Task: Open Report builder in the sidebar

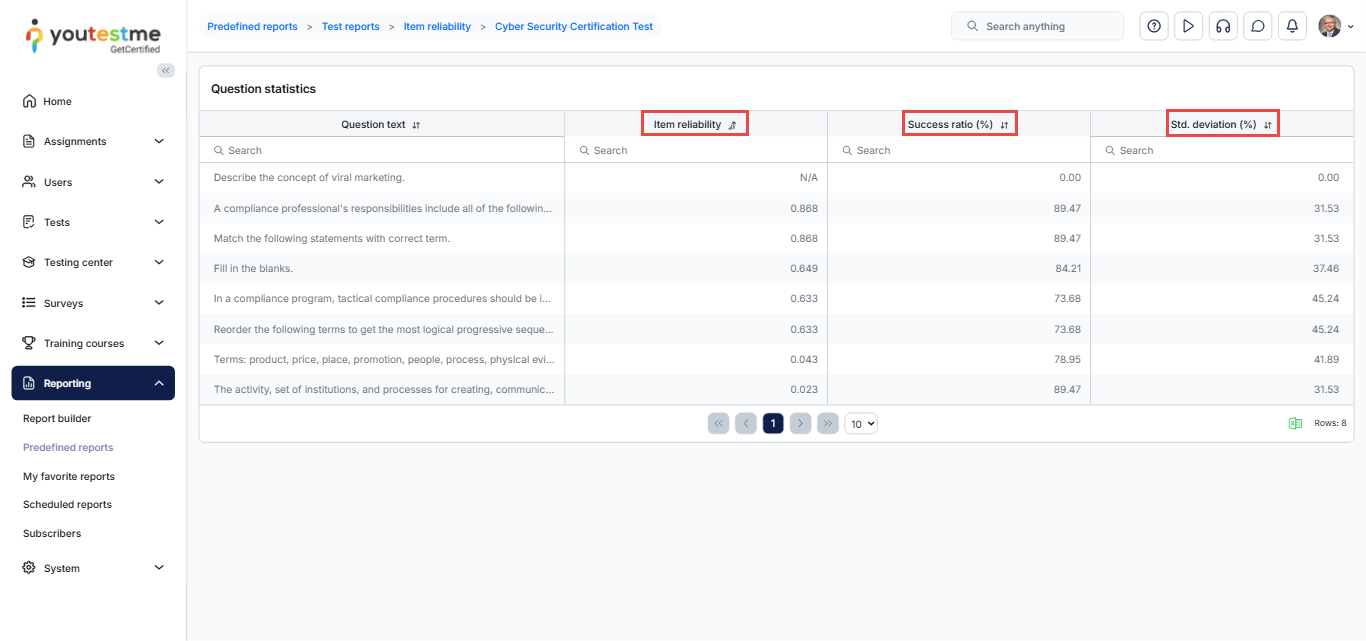Action: (57, 418)
